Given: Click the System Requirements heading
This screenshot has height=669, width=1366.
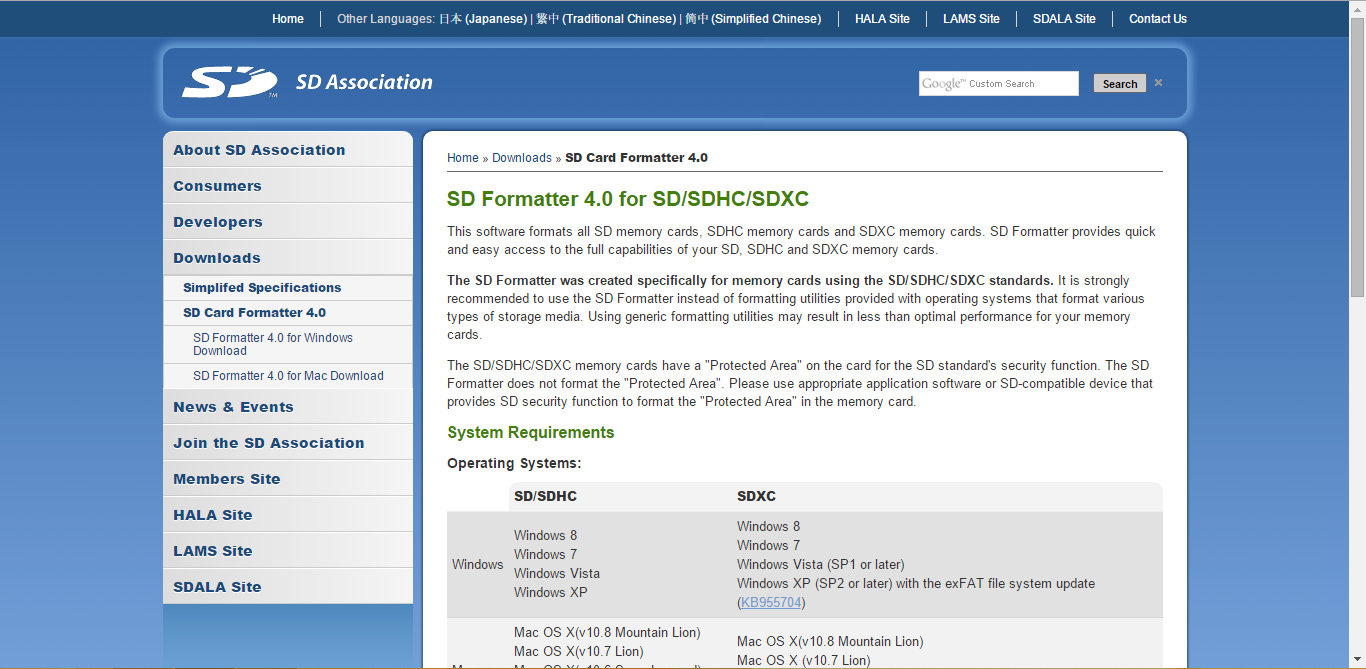Looking at the screenshot, I should [x=531, y=433].
